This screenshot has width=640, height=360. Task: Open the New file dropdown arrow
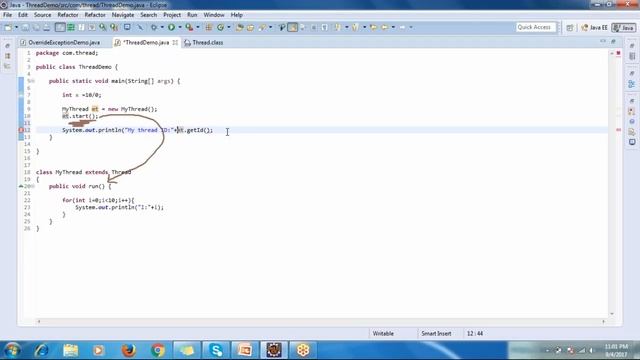pyautogui.click(x=16, y=27)
